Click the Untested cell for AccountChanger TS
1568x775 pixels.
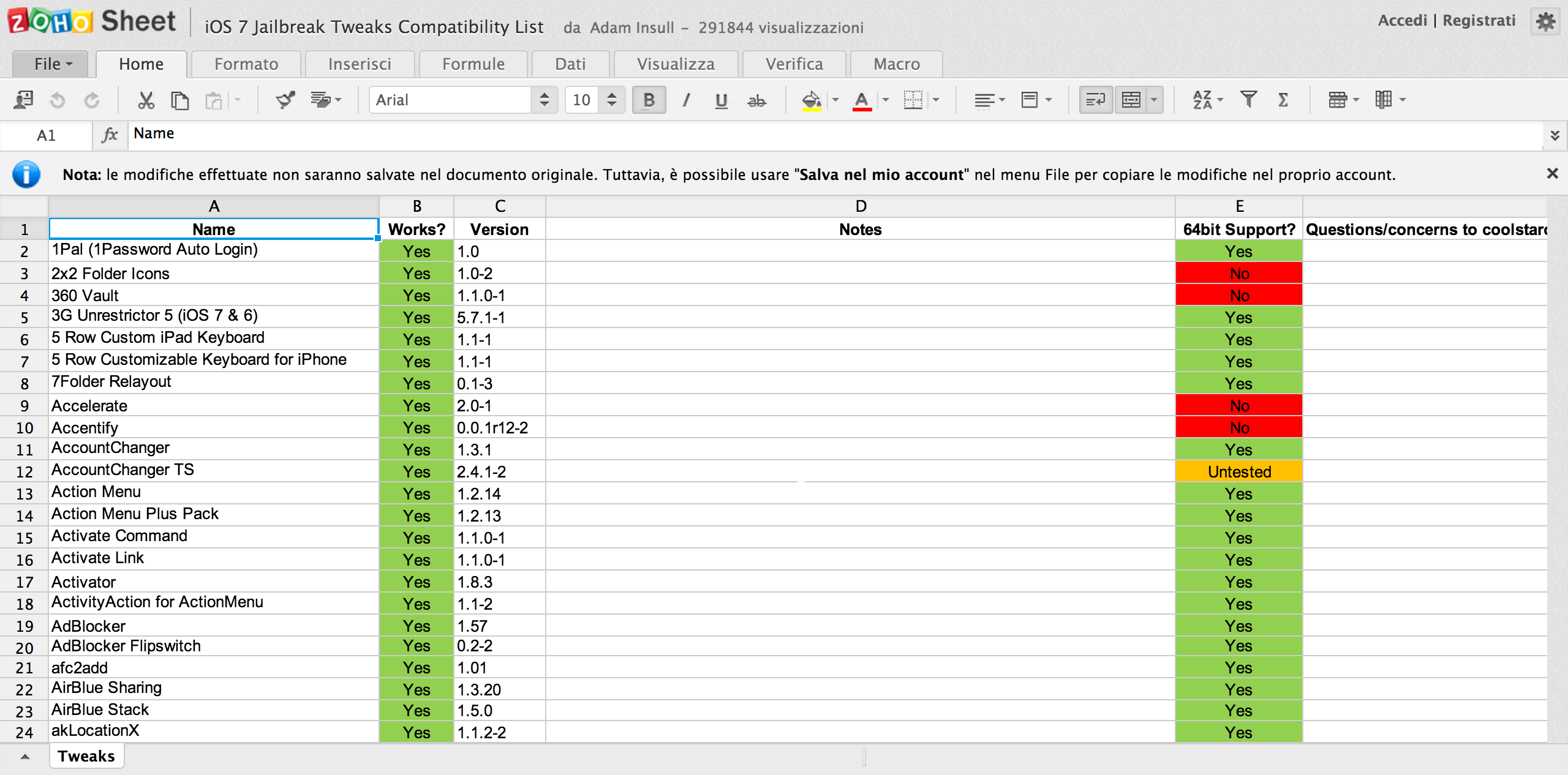tap(1239, 471)
